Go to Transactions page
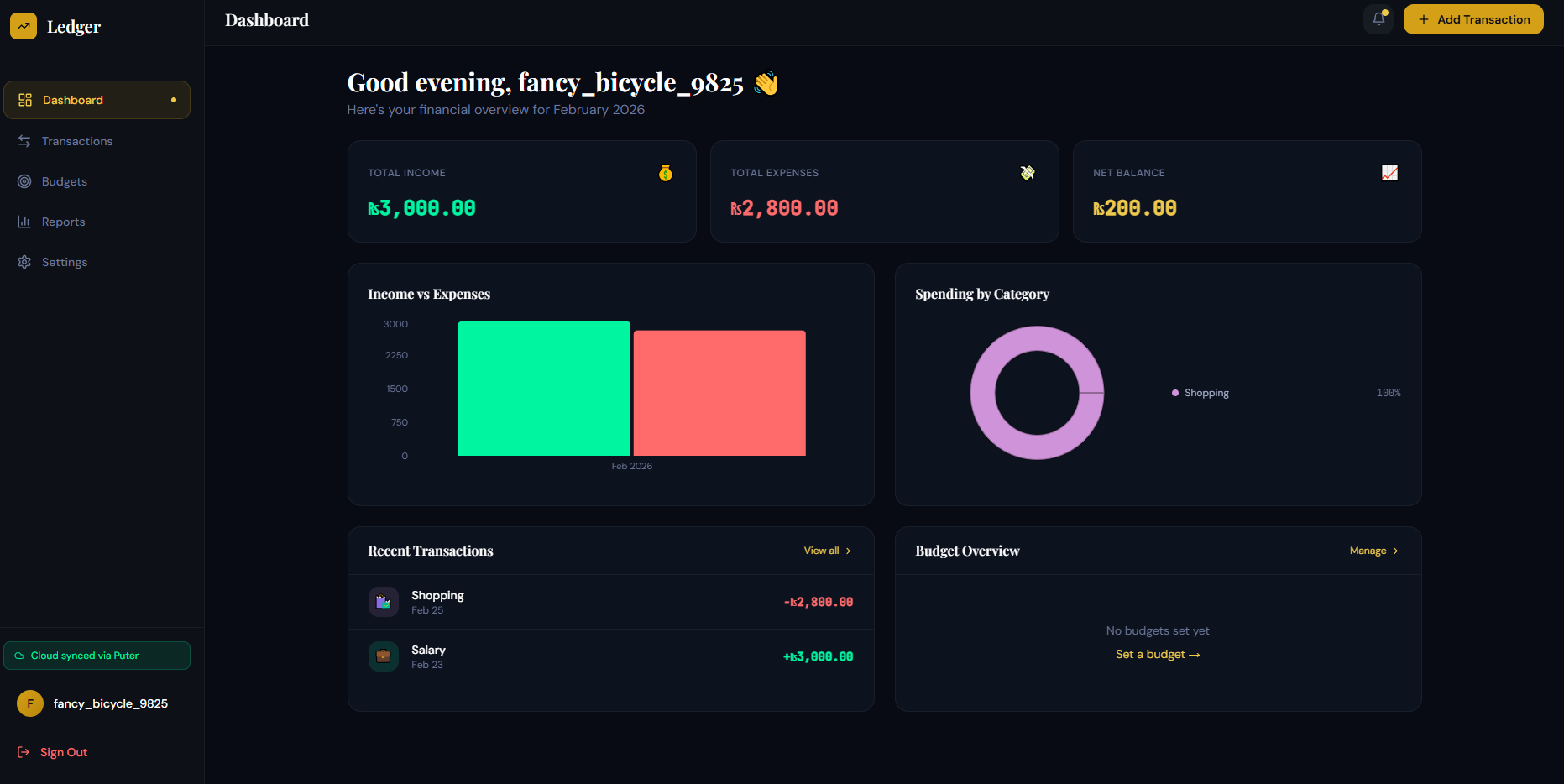 (x=97, y=141)
